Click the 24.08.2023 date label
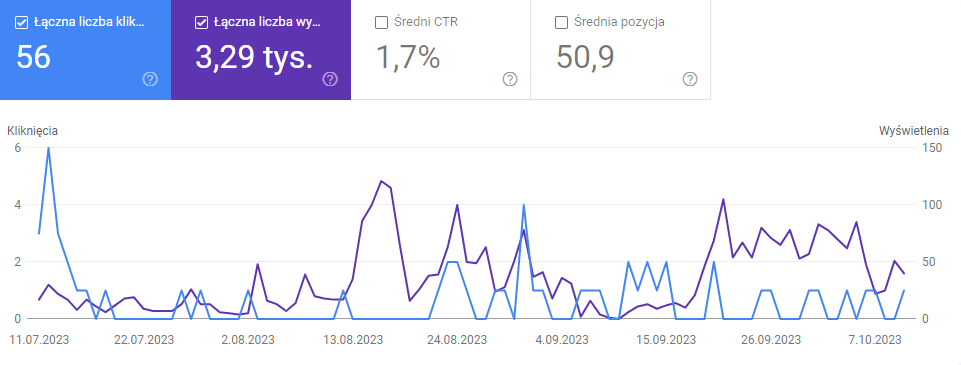961x365 pixels. click(457, 340)
